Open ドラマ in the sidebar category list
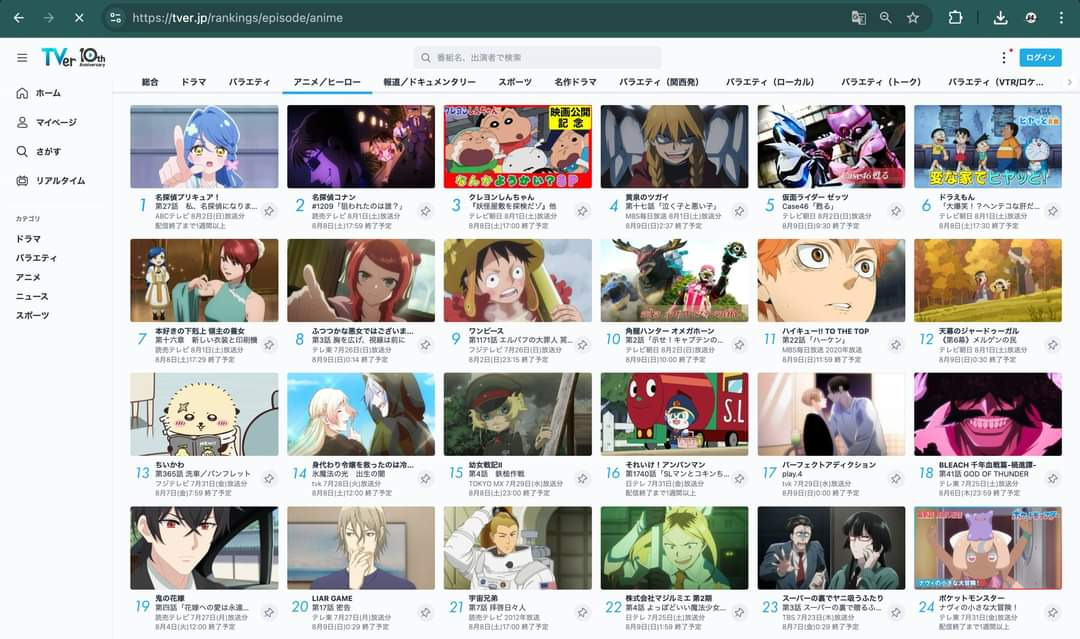The image size is (1080, 639). click(28, 239)
